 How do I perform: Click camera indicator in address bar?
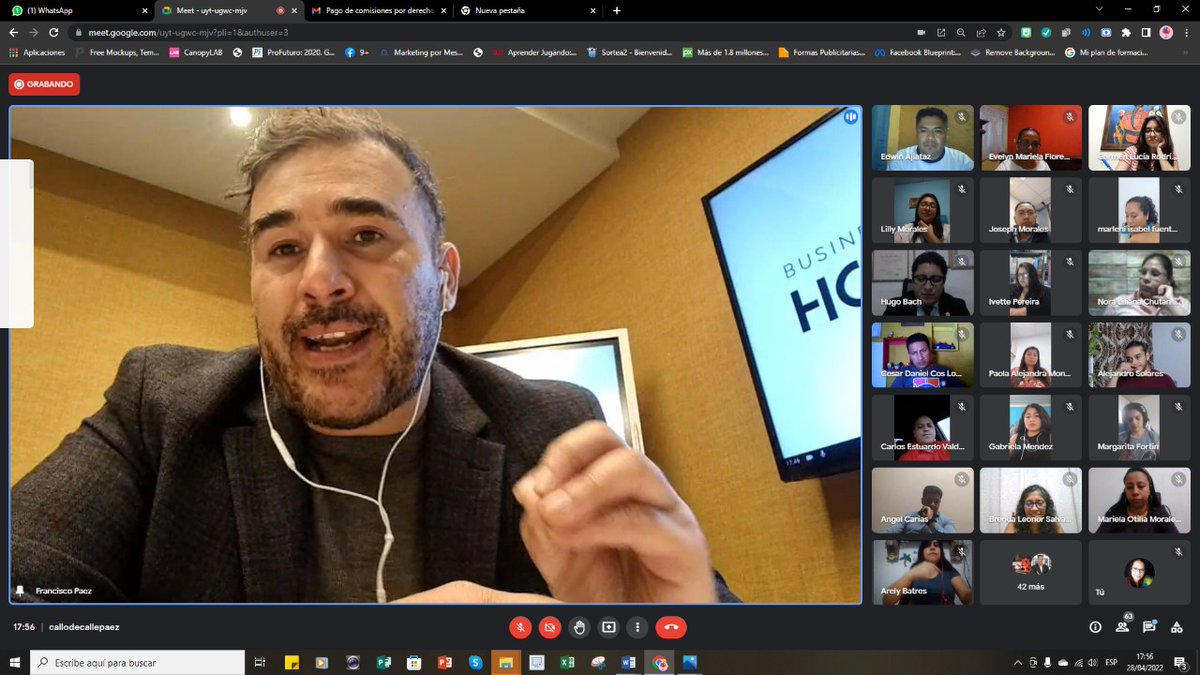click(921, 32)
